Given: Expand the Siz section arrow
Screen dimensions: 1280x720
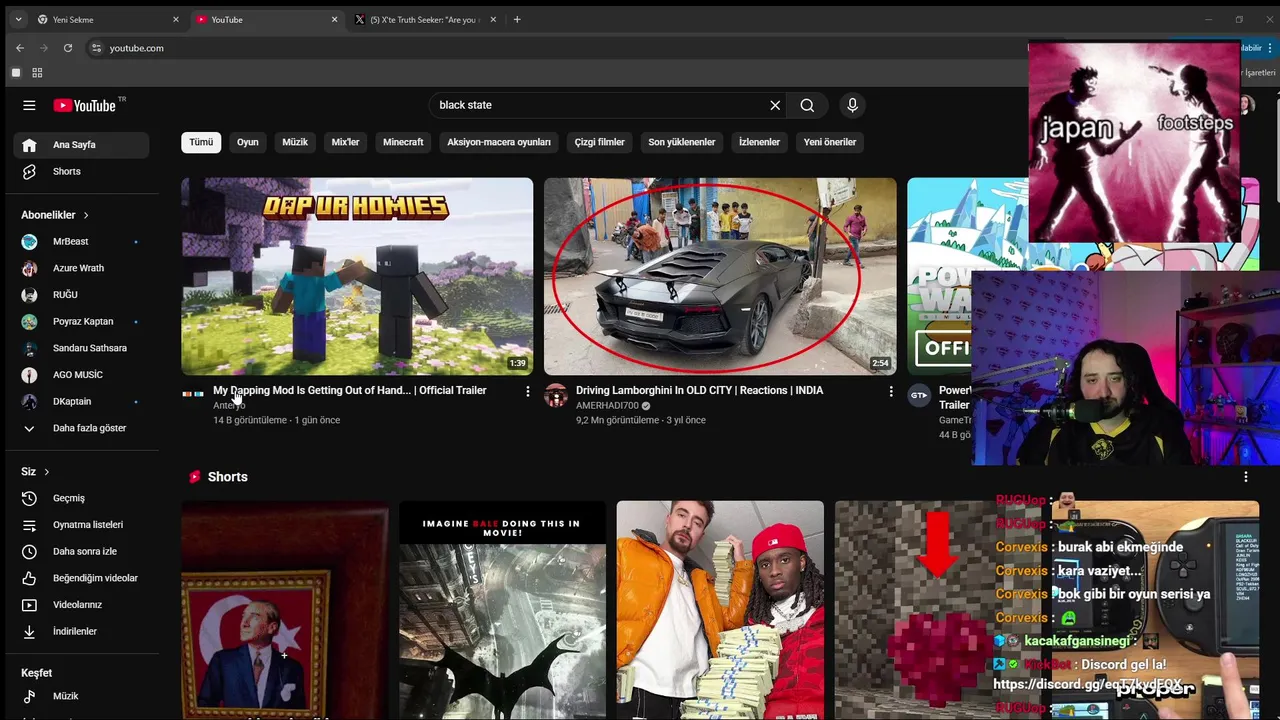Looking at the screenshot, I should (x=46, y=472).
